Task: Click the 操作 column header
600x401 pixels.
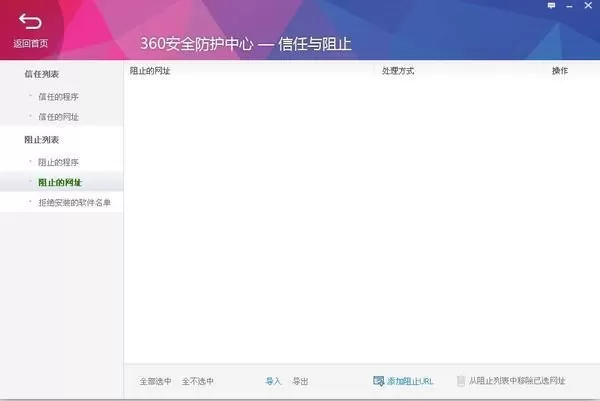Action: click(x=560, y=71)
